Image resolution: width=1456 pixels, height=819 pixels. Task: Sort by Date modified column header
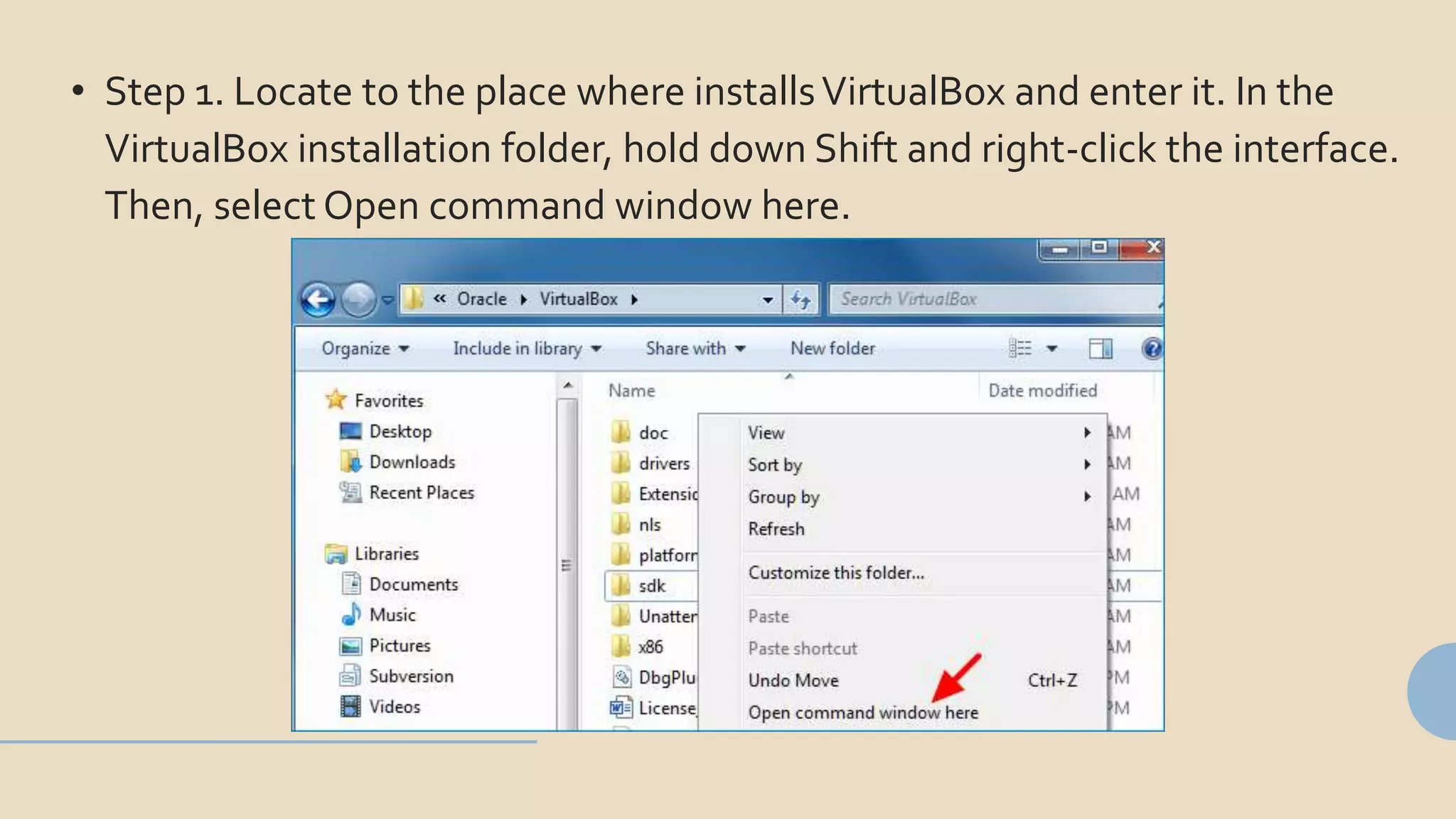(1043, 390)
